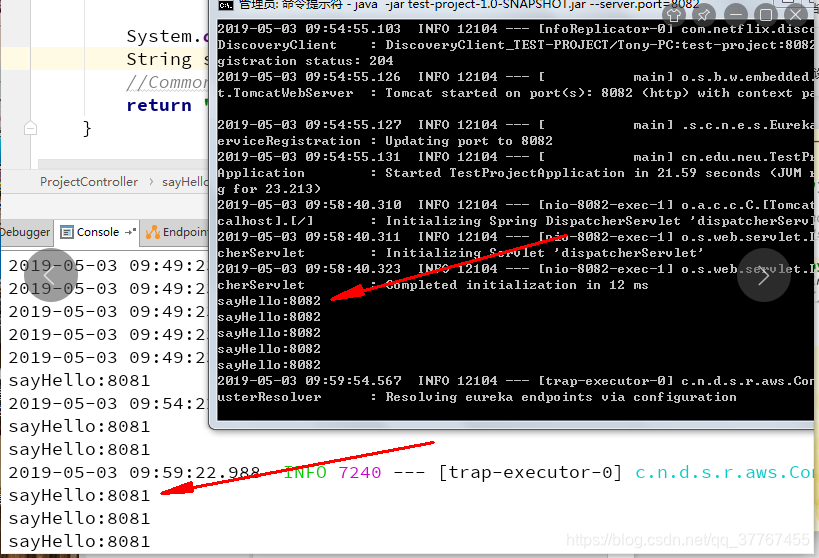Click '2019-05-03 09:59:22.988' in IDE console
Screen dimensions: 819x558
tap(134, 472)
